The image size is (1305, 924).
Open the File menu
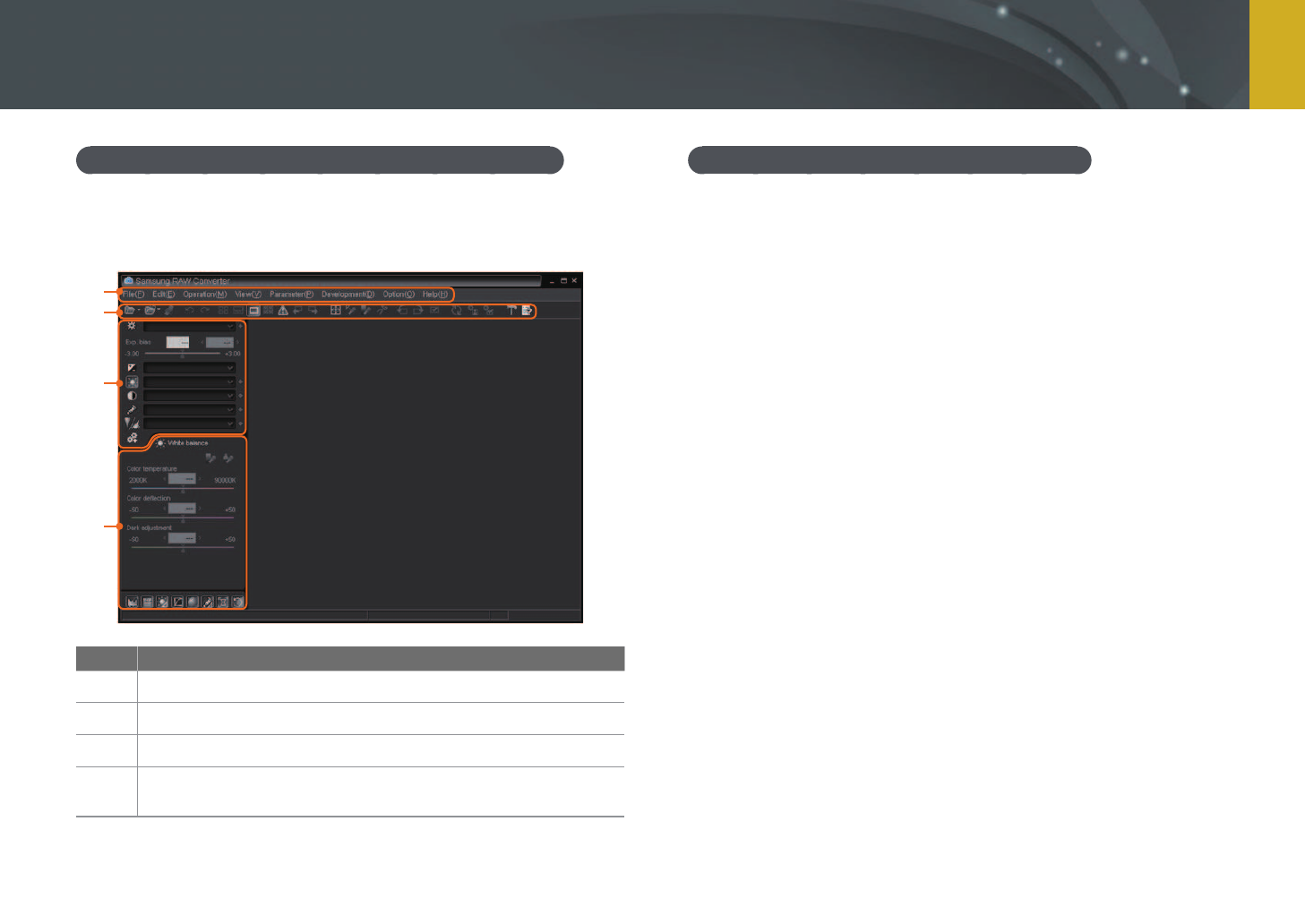[x=133, y=295]
